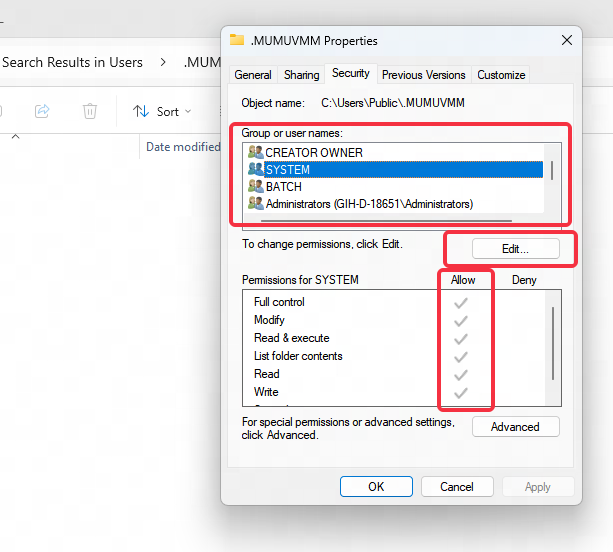Image resolution: width=613 pixels, height=552 pixels.
Task: Click the SYSTEM user group icon
Action: click(256, 170)
